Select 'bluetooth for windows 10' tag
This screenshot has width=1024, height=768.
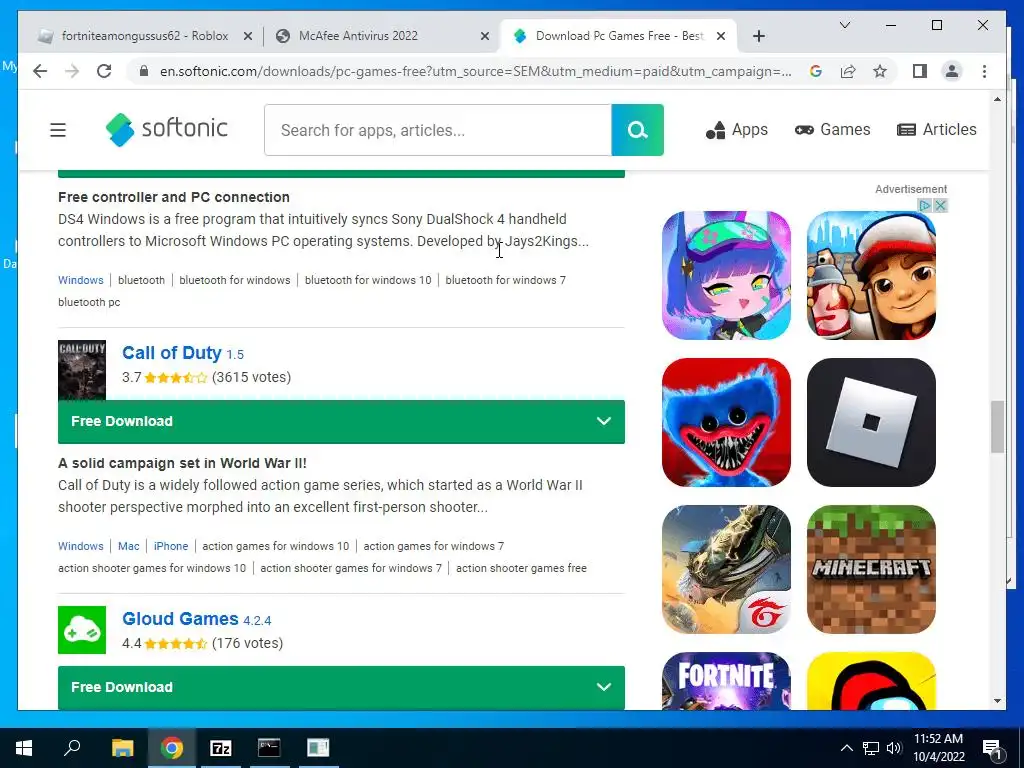click(x=368, y=280)
